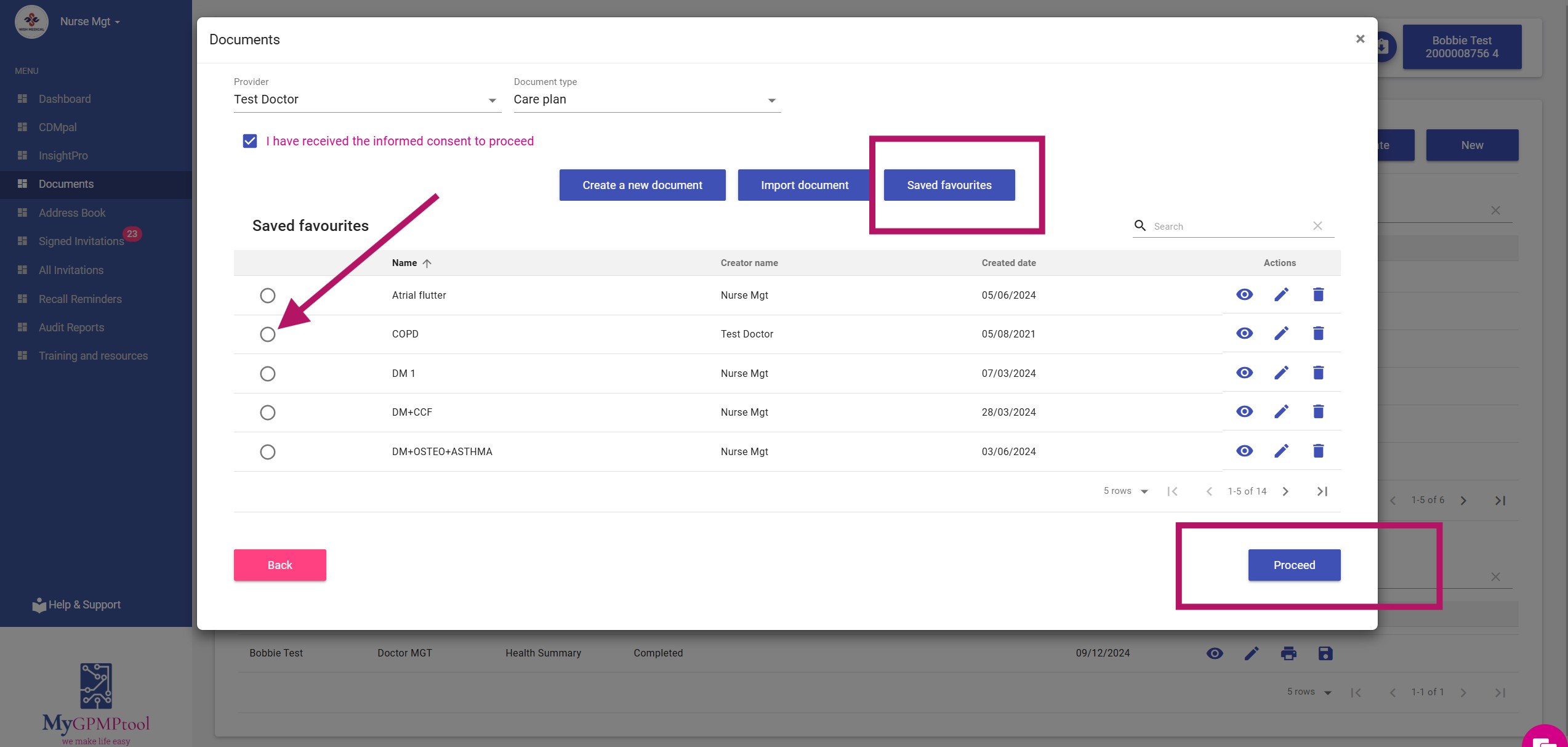Jump to first page of favourites
1568x747 pixels.
click(1172, 491)
